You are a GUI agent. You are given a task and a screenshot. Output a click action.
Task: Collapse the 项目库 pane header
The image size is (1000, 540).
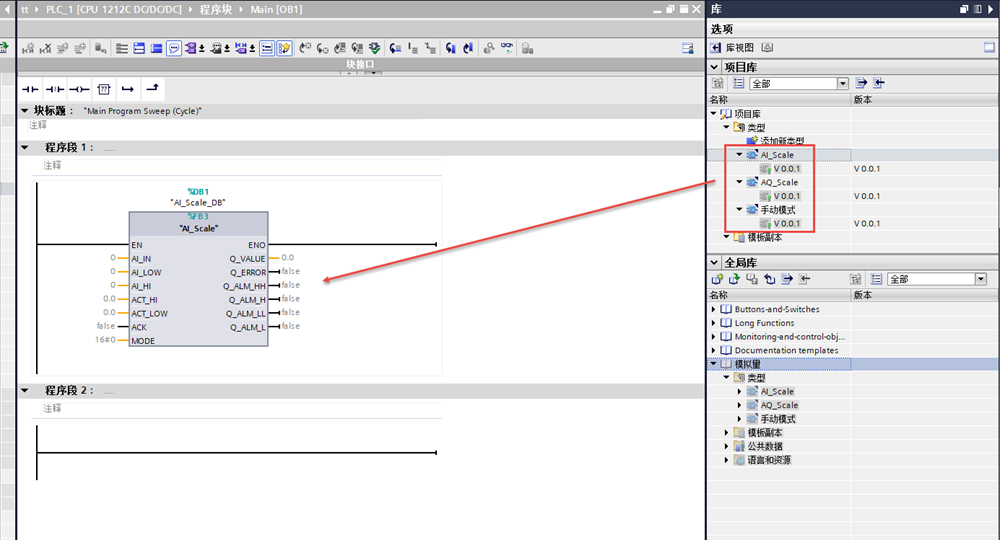(x=714, y=67)
